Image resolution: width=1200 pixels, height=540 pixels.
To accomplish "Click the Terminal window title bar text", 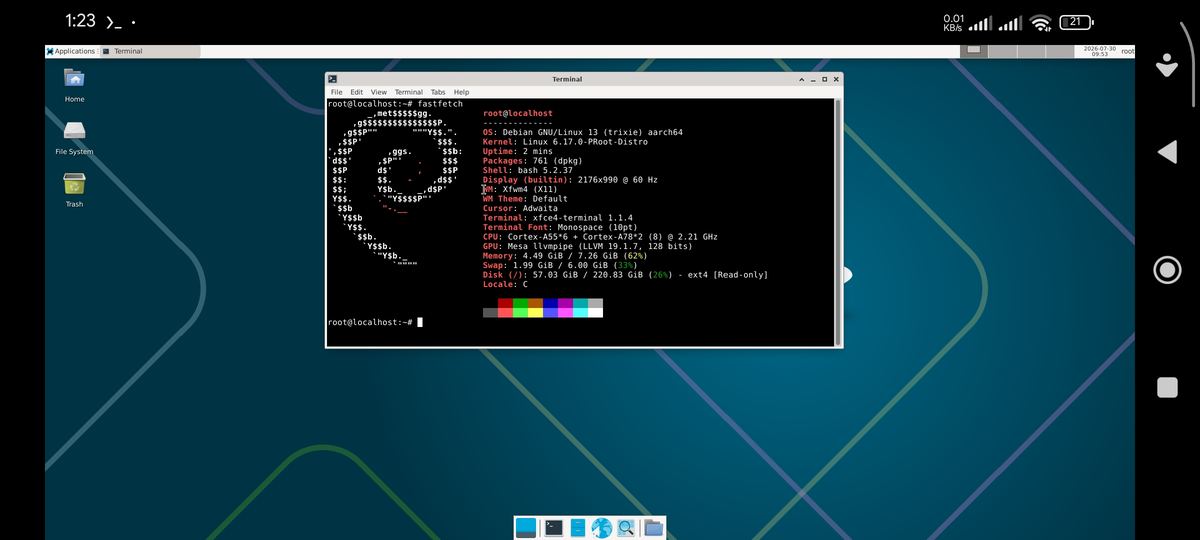I will pyautogui.click(x=567, y=79).
